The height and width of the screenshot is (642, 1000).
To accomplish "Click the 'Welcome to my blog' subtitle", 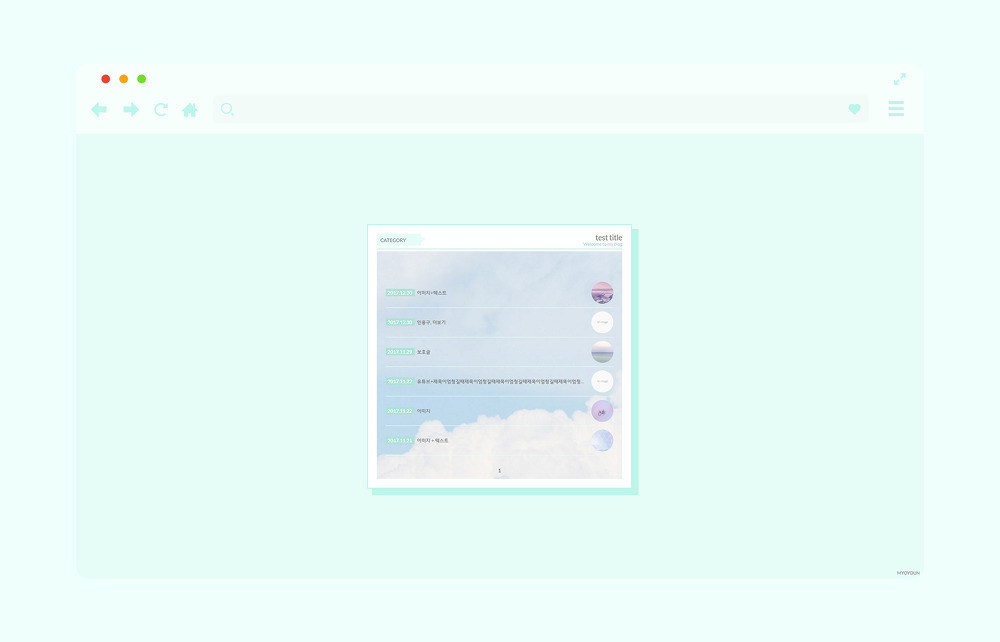I will point(602,244).
